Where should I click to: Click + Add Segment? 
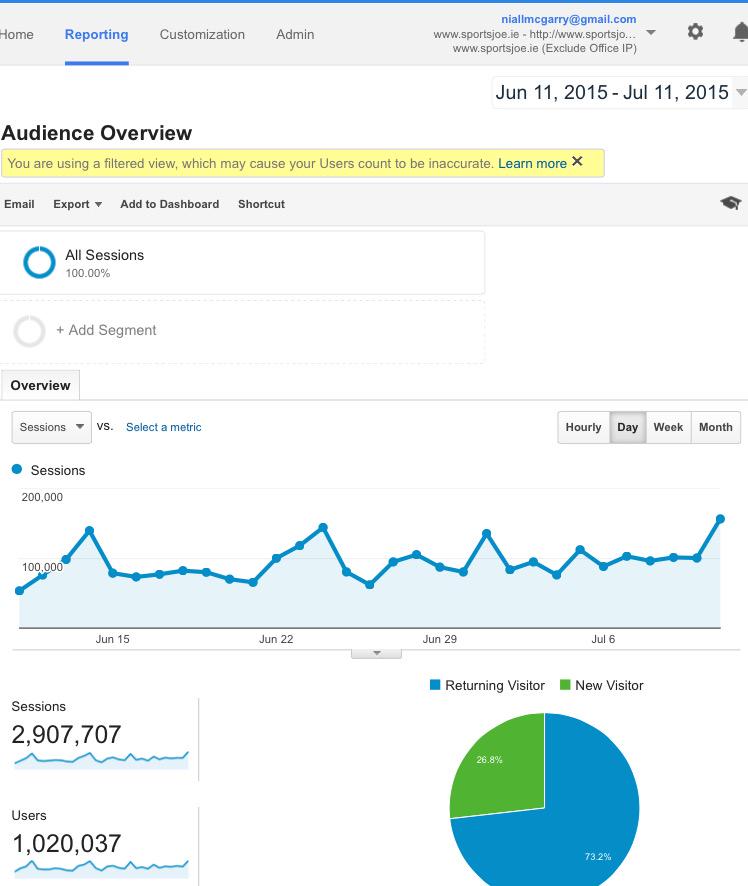click(106, 330)
